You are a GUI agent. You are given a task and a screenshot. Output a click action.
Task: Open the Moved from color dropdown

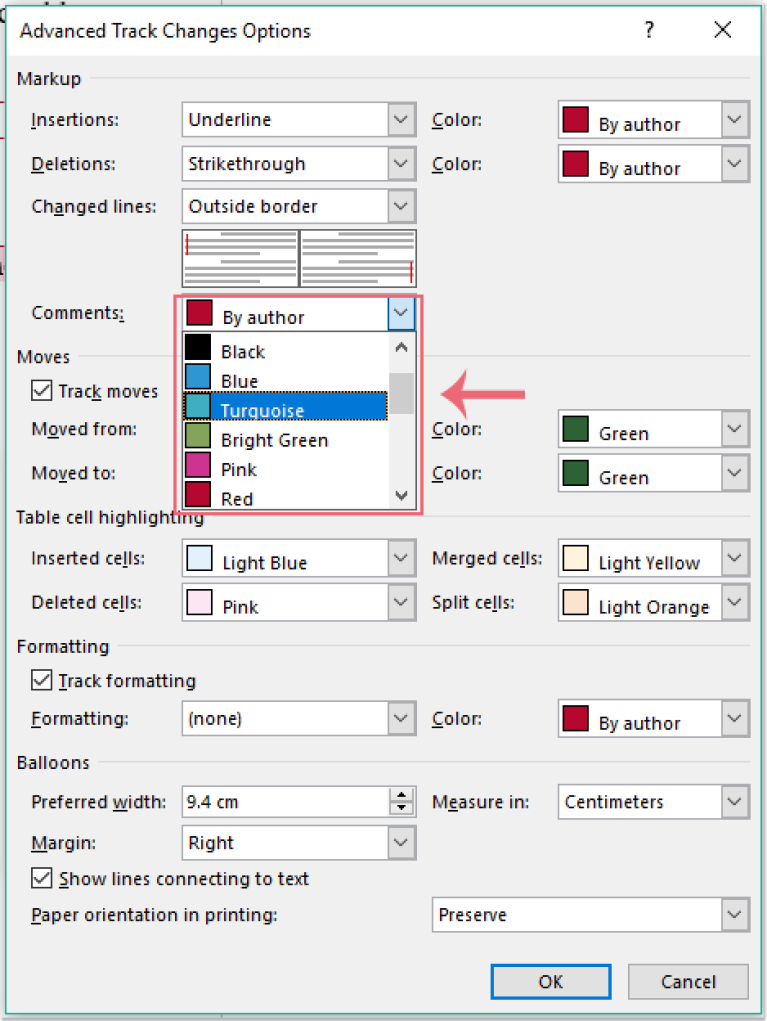(733, 429)
